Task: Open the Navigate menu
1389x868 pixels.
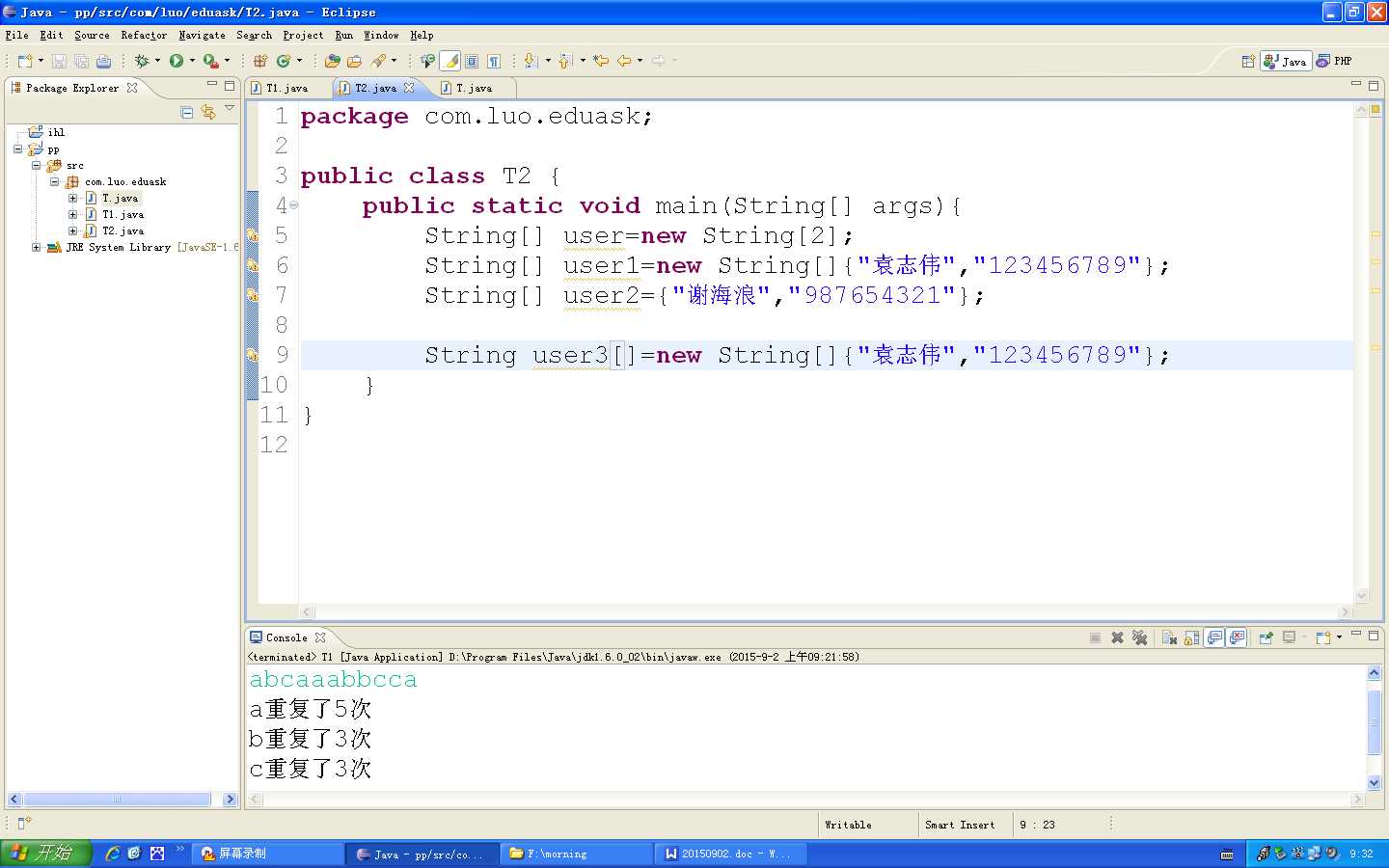Action: coord(202,35)
